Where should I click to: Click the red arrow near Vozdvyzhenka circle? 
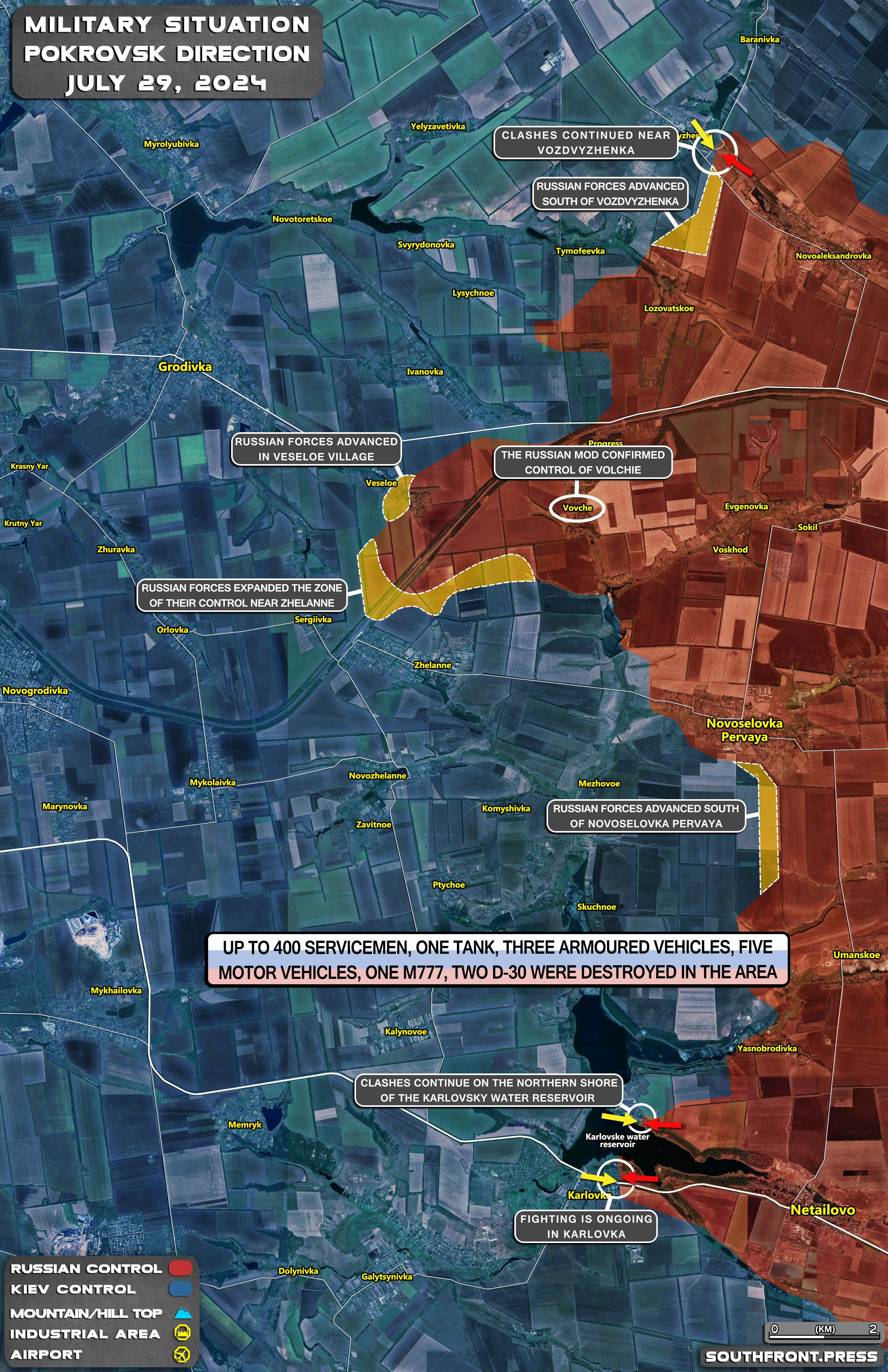coord(738,164)
